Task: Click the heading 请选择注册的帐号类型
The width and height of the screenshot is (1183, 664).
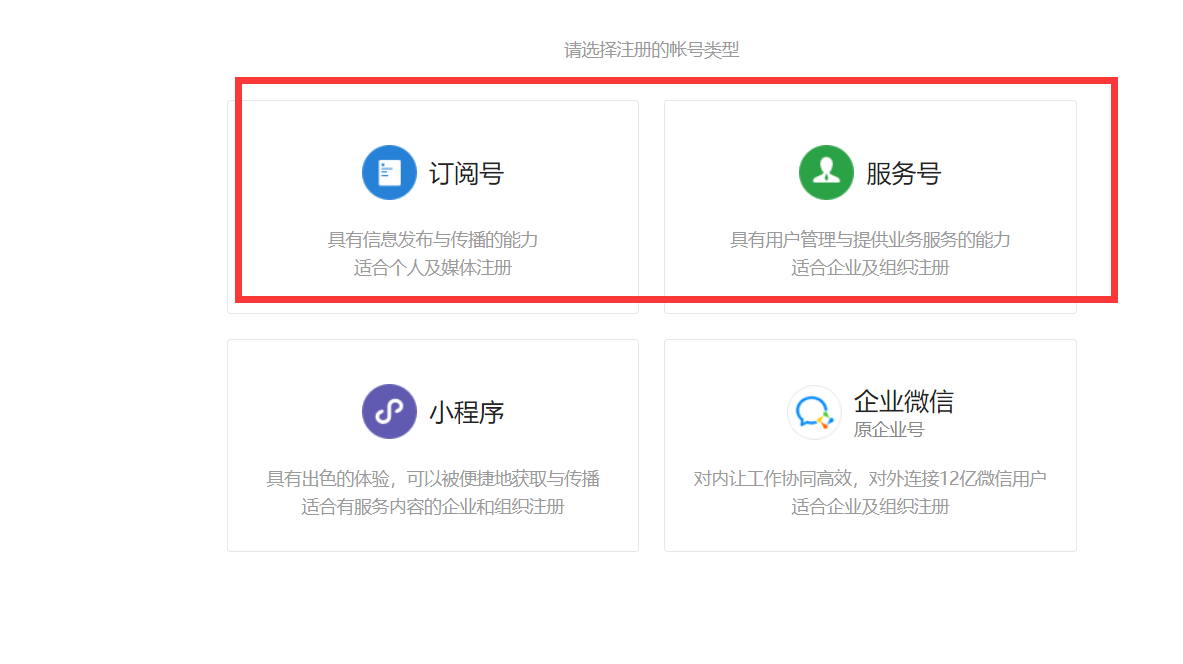Action: pos(652,50)
